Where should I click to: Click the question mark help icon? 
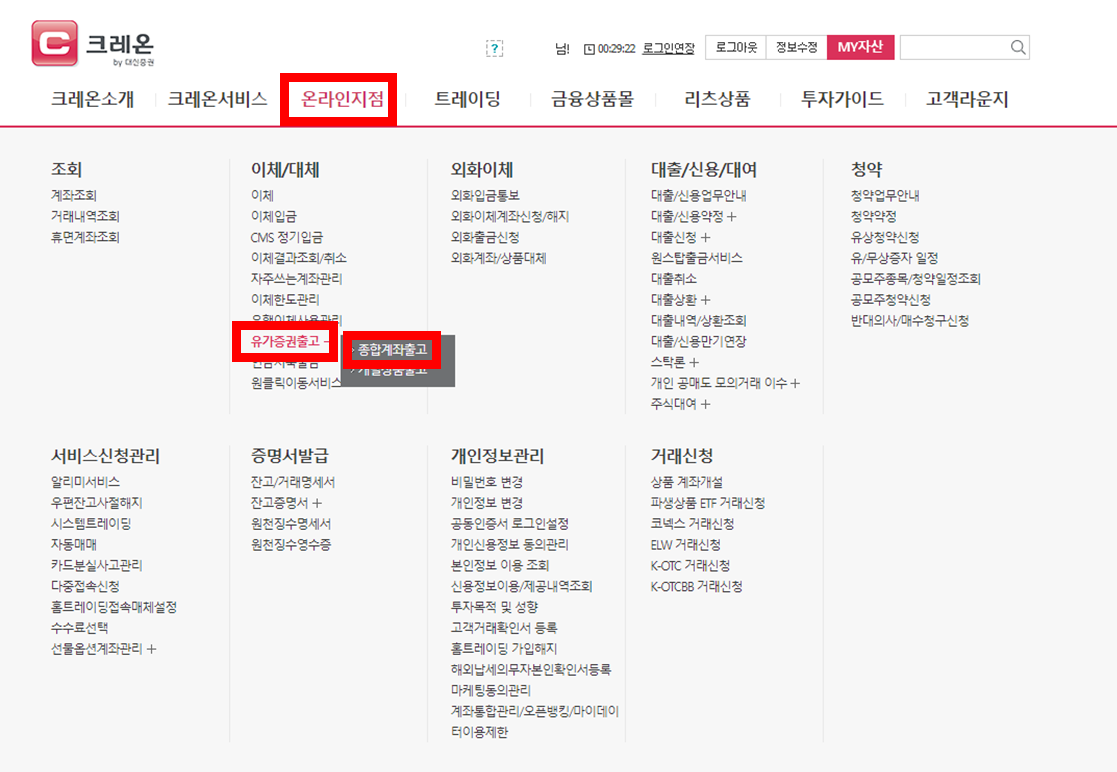coord(494,48)
